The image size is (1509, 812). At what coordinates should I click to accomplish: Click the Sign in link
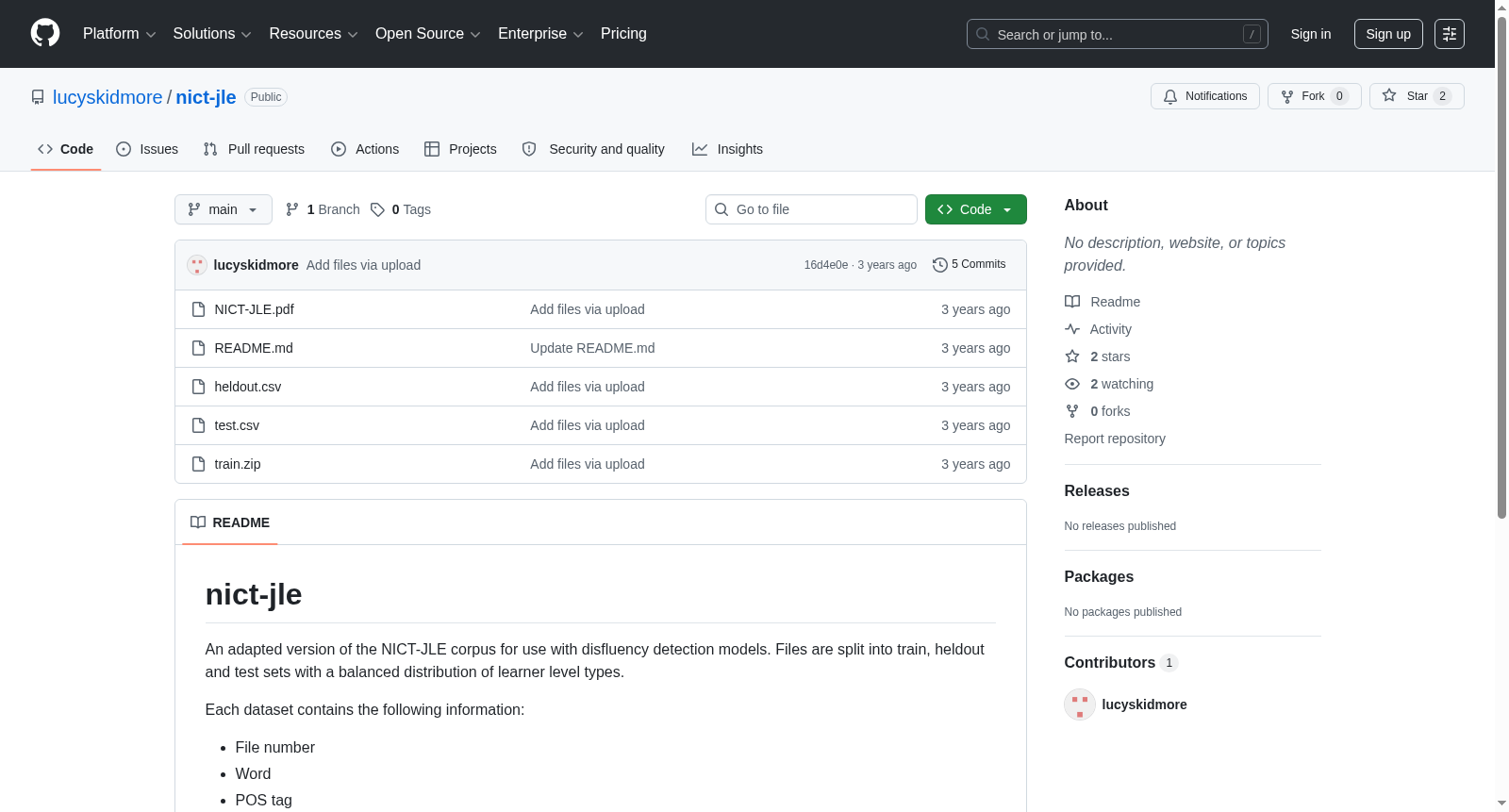click(1311, 34)
